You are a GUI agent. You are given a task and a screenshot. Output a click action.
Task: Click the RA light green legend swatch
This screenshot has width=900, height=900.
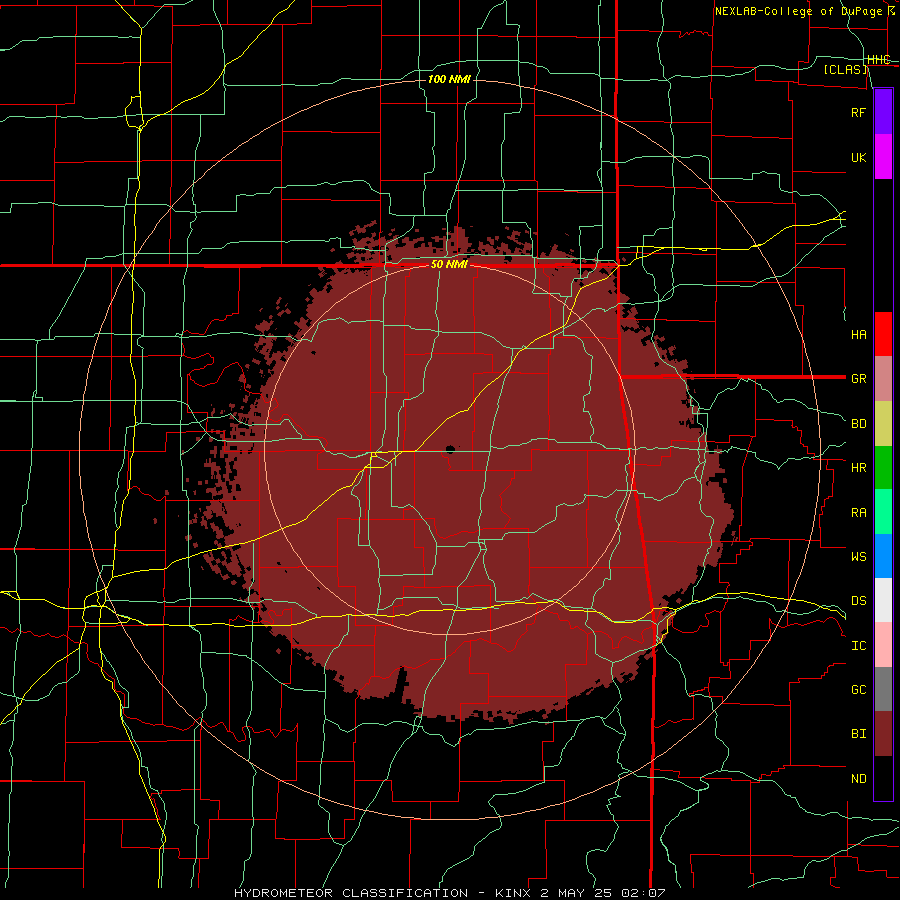[883, 512]
